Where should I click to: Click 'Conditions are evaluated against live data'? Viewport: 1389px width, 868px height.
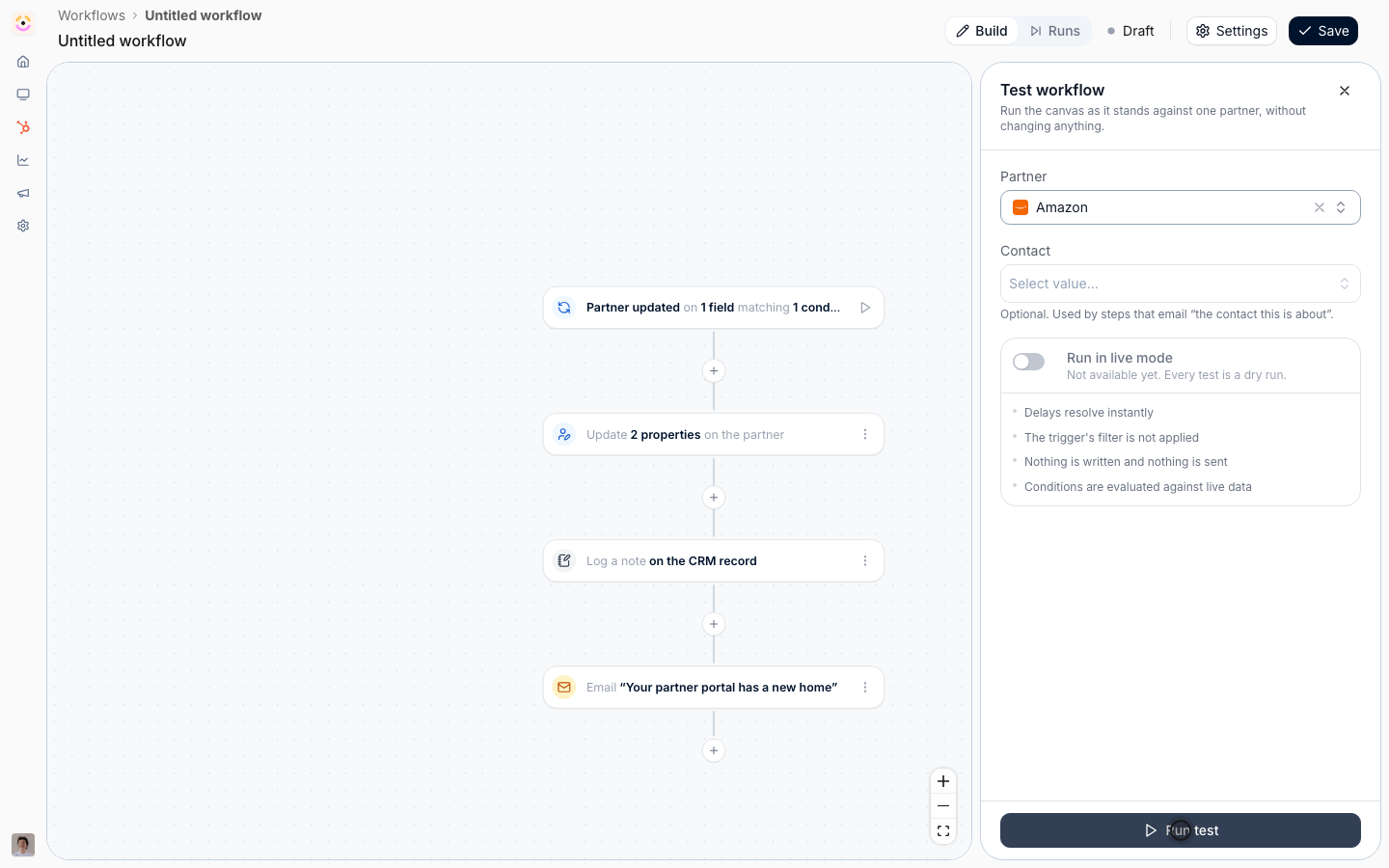click(1138, 487)
